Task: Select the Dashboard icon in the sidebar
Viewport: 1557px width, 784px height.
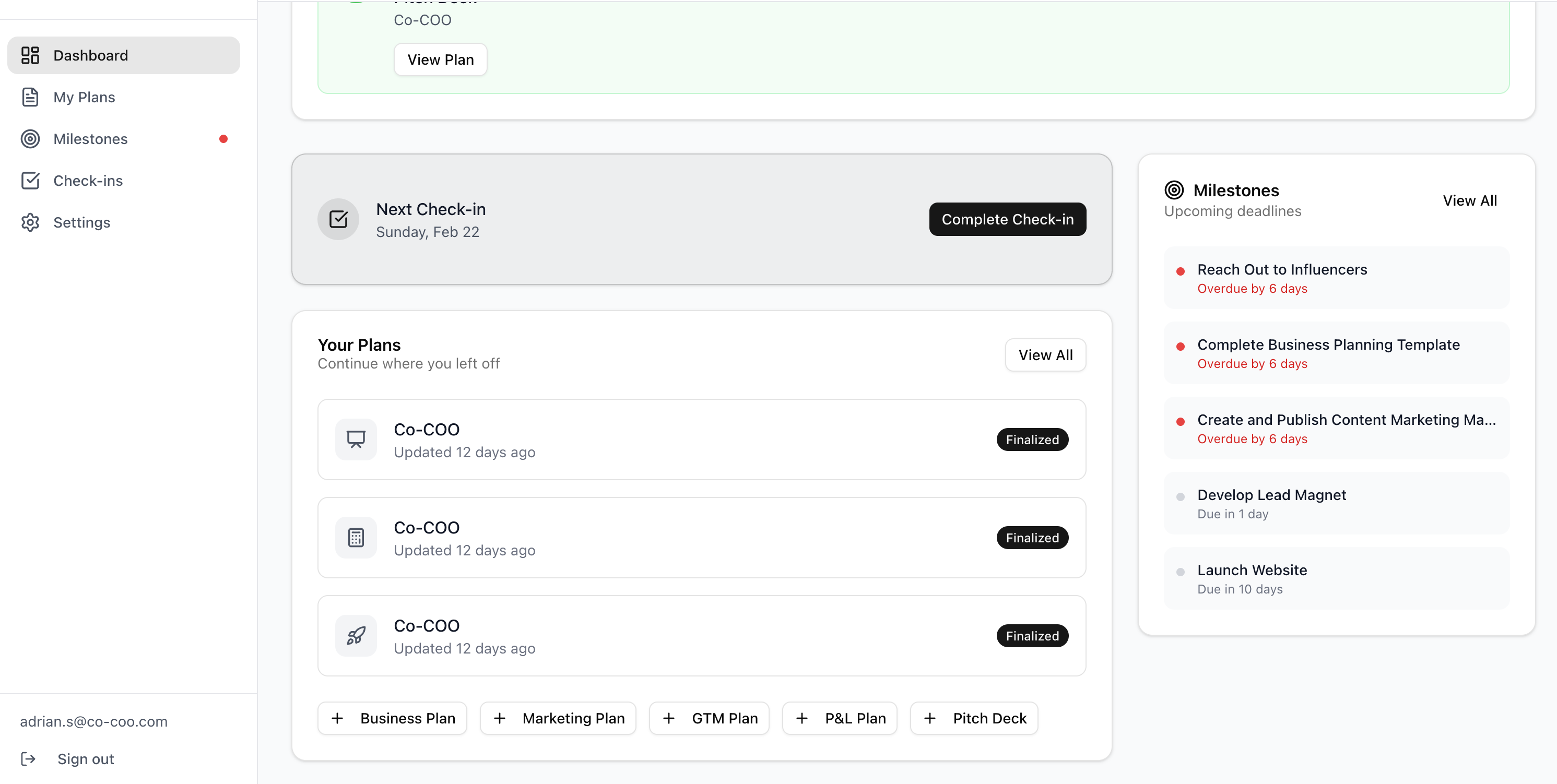Action: click(31, 55)
